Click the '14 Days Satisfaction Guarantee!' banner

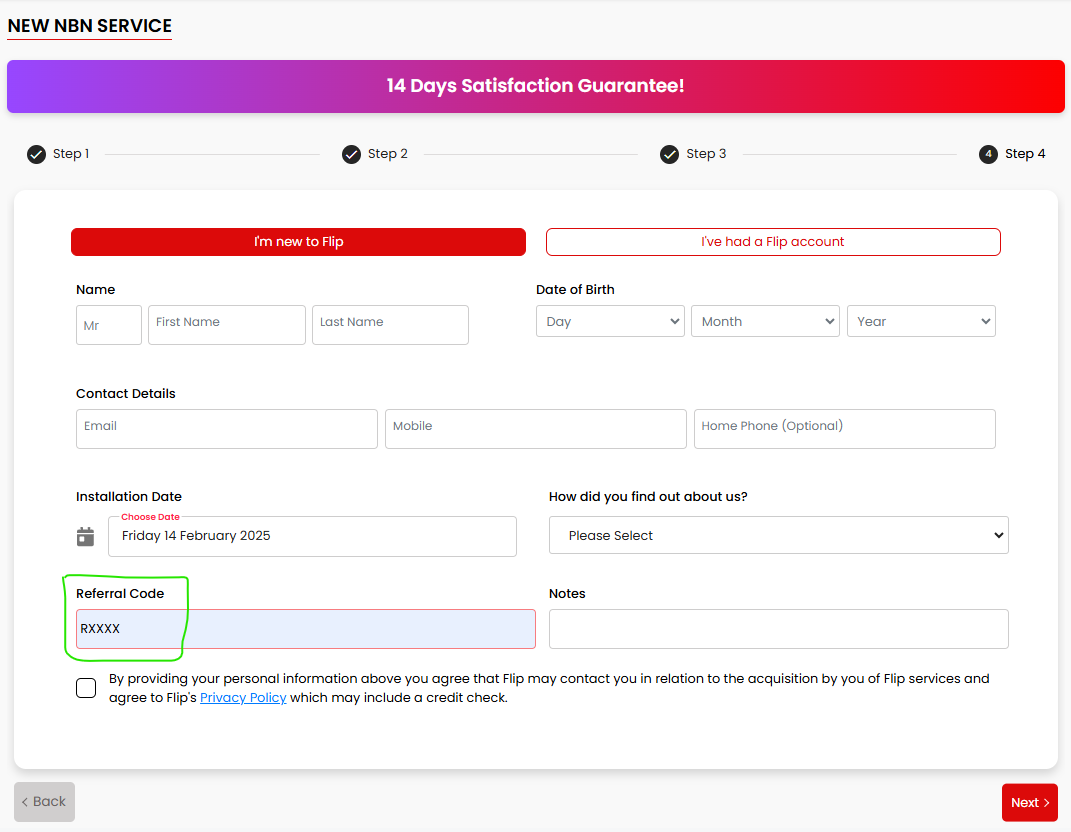536,86
